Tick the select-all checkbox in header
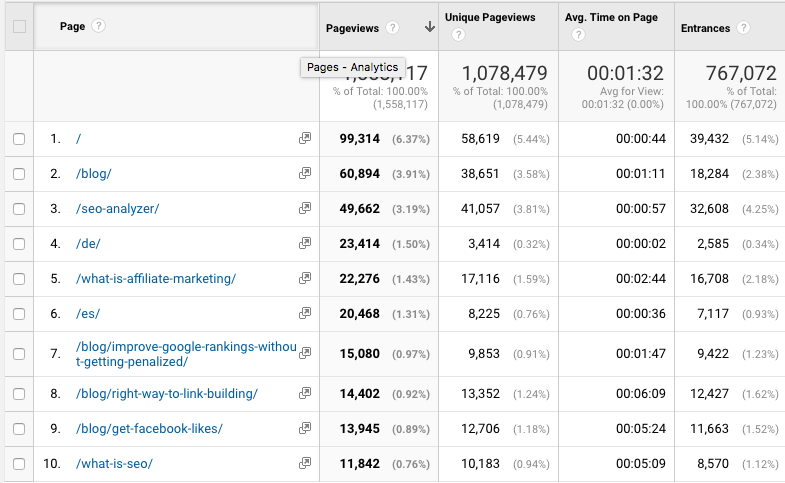Image resolution: width=785 pixels, height=483 pixels. 19,26
